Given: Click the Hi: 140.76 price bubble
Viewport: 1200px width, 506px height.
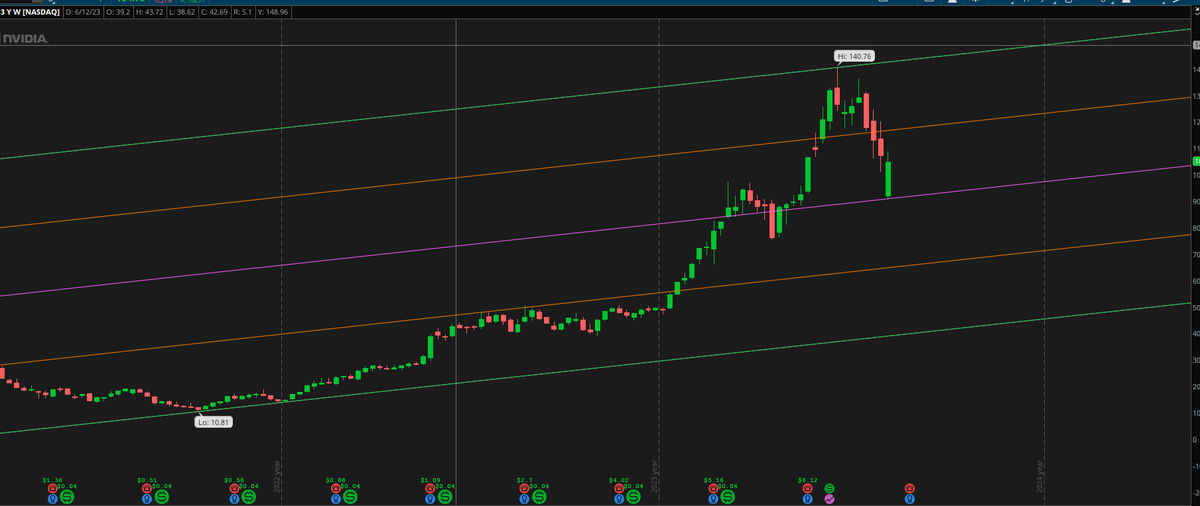Looking at the screenshot, I should [855, 57].
